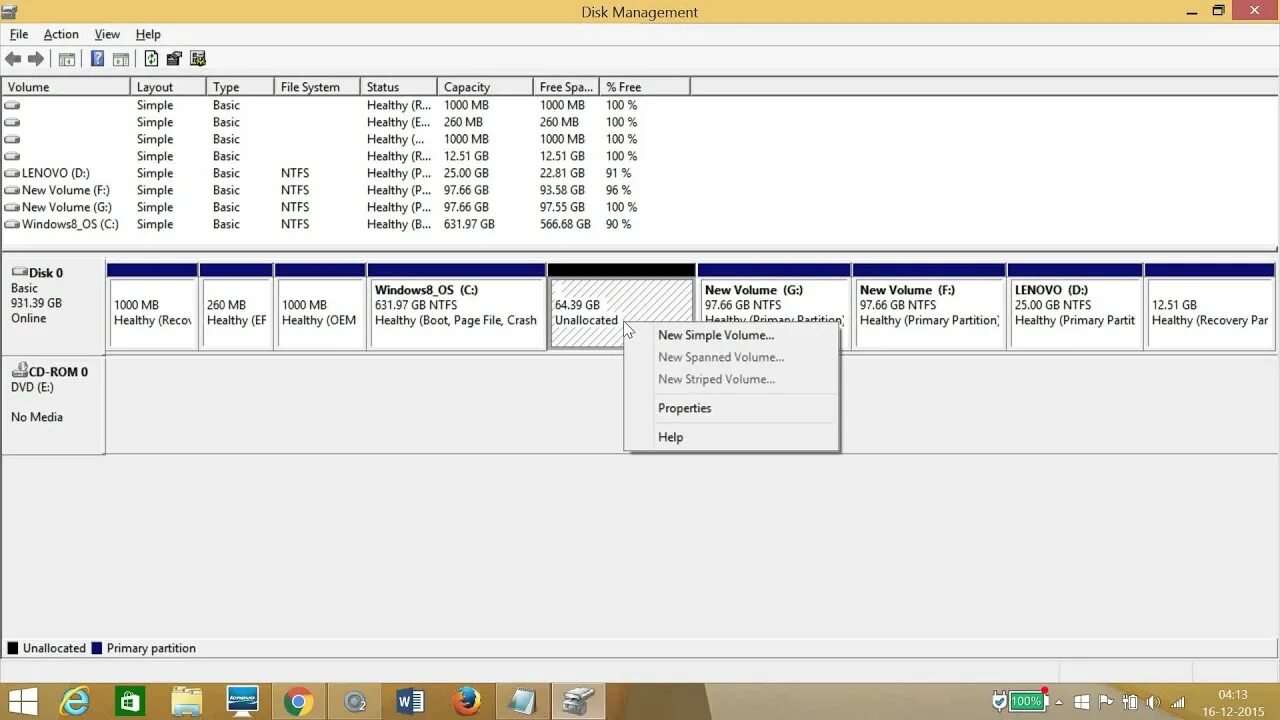Open the Windows Start button
Viewport: 1280px width, 720px height.
22,702
